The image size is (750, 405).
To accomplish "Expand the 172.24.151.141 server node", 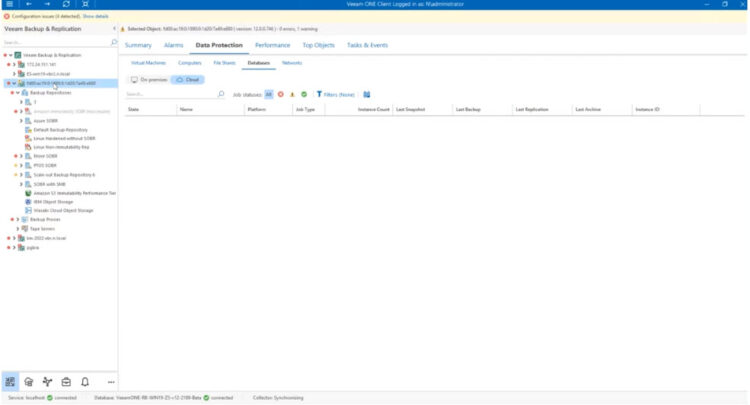I will point(14,65).
